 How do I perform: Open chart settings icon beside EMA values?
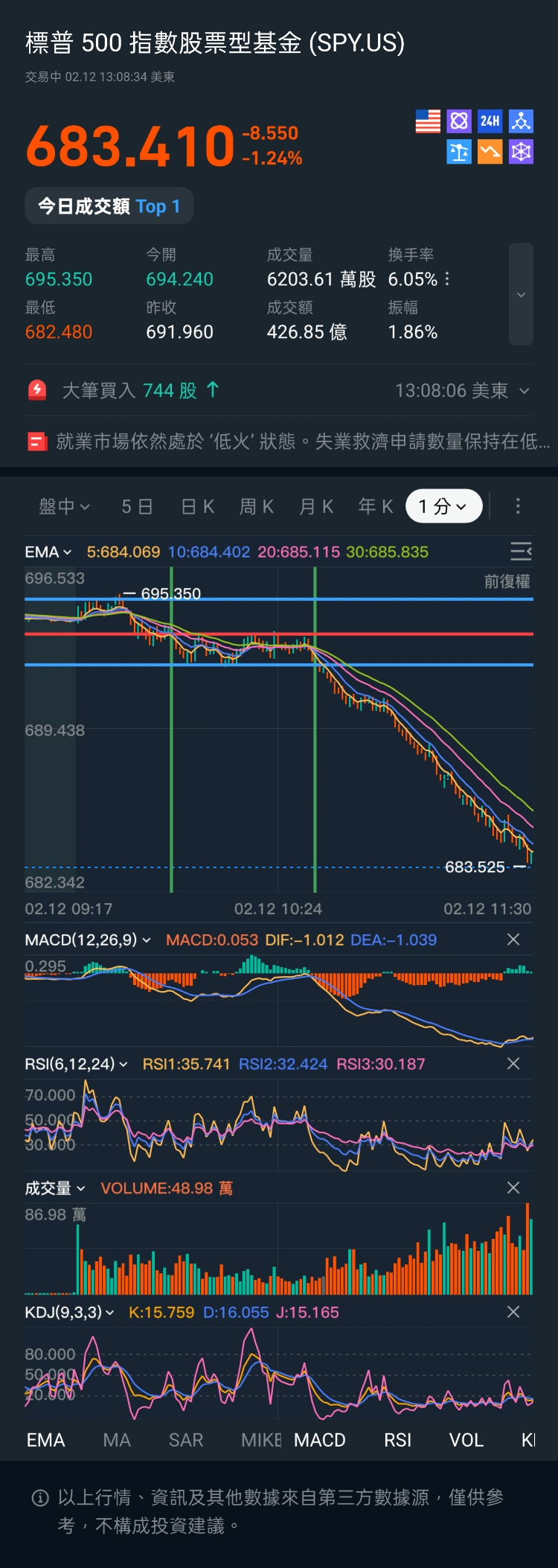coord(520,551)
